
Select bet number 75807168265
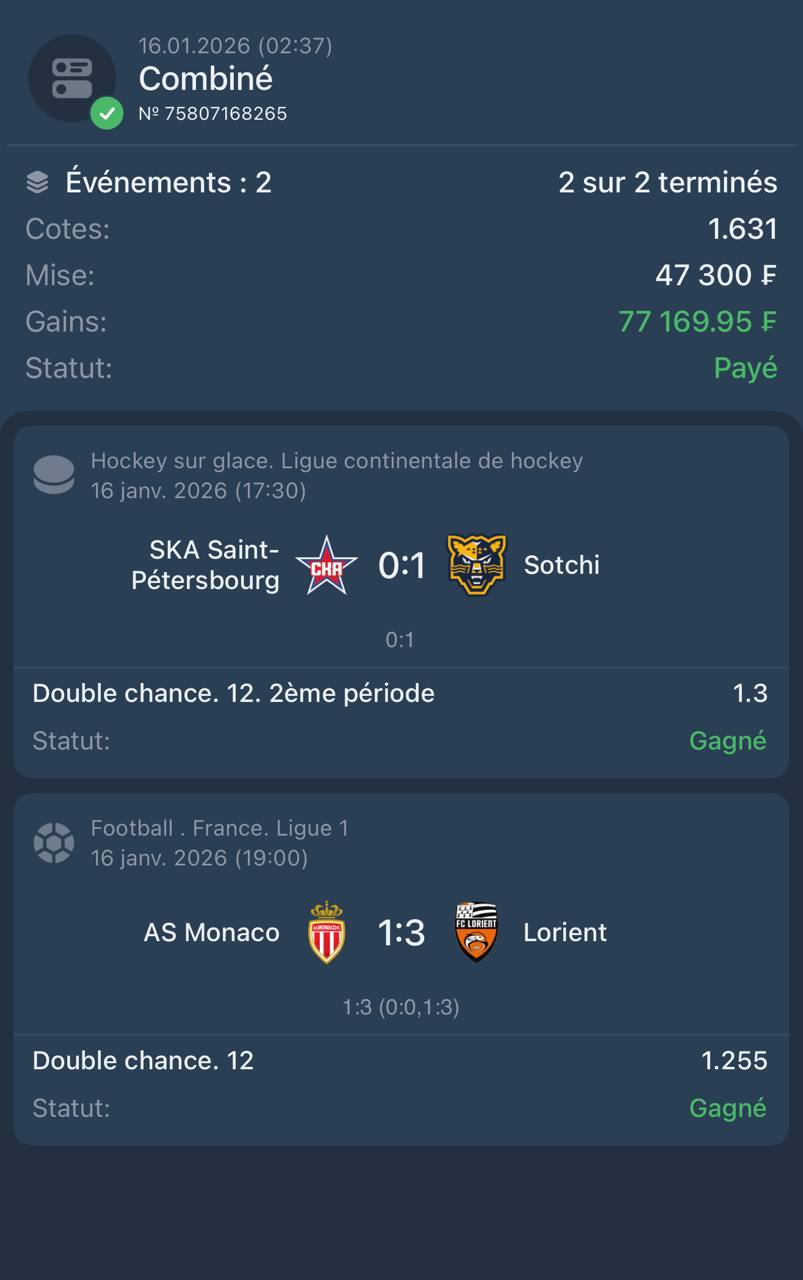pos(212,114)
